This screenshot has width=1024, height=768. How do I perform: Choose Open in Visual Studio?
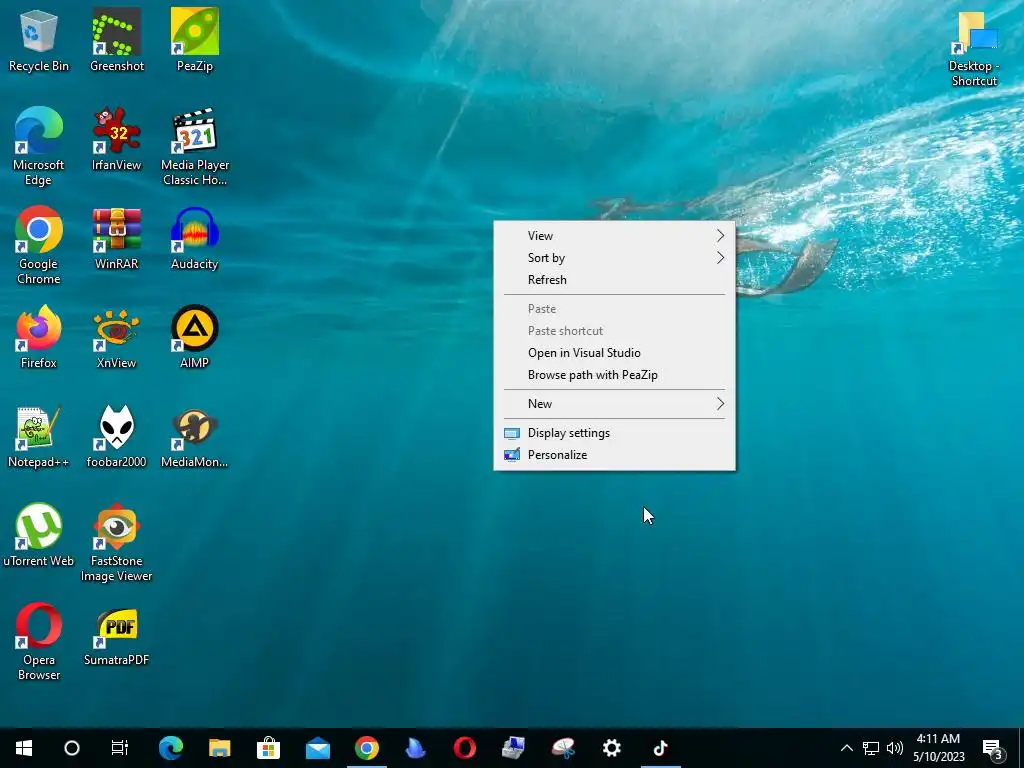click(615, 353)
